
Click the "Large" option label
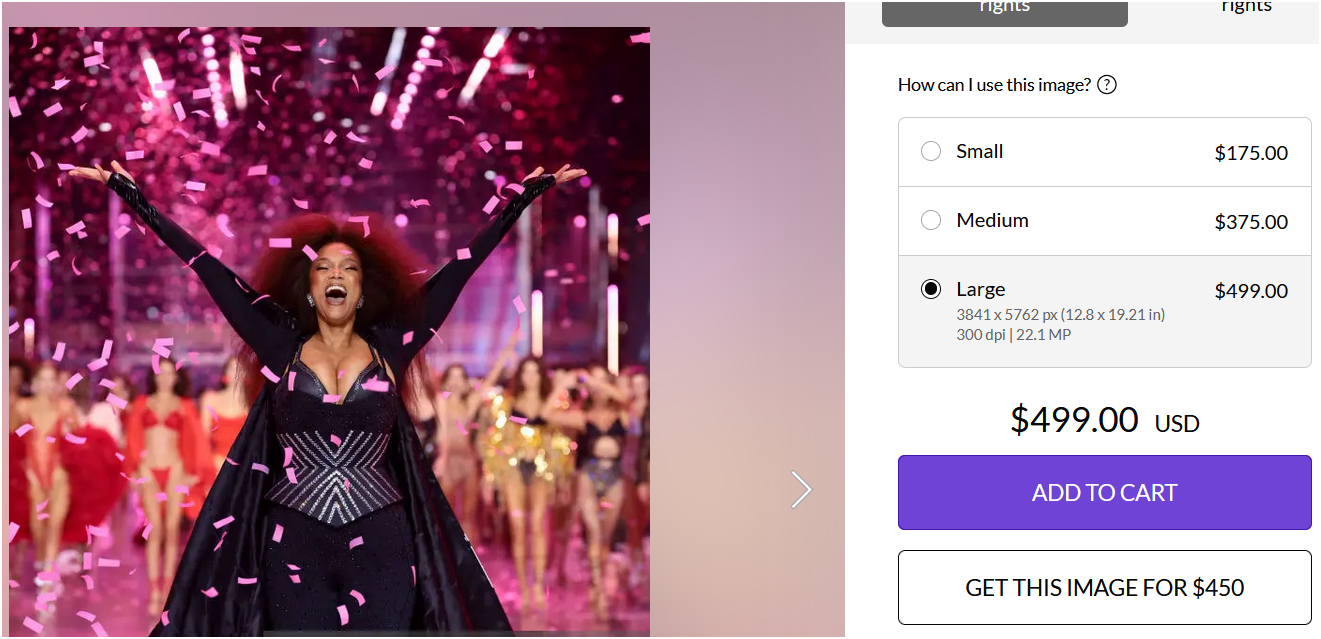coord(980,290)
